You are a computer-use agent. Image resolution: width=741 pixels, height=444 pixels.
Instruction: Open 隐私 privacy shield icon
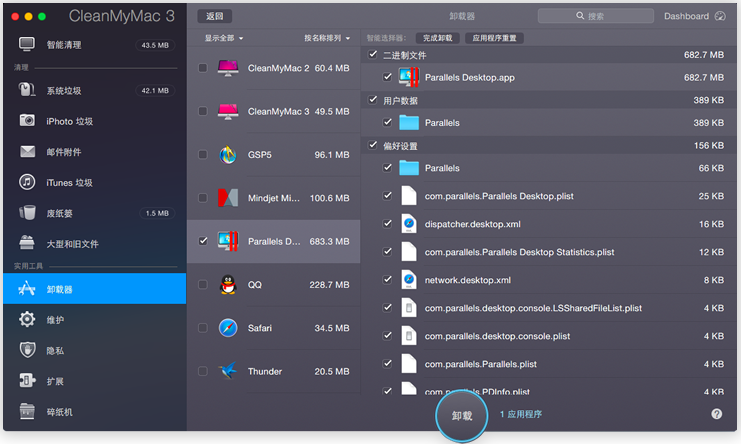pyautogui.click(x=27, y=350)
